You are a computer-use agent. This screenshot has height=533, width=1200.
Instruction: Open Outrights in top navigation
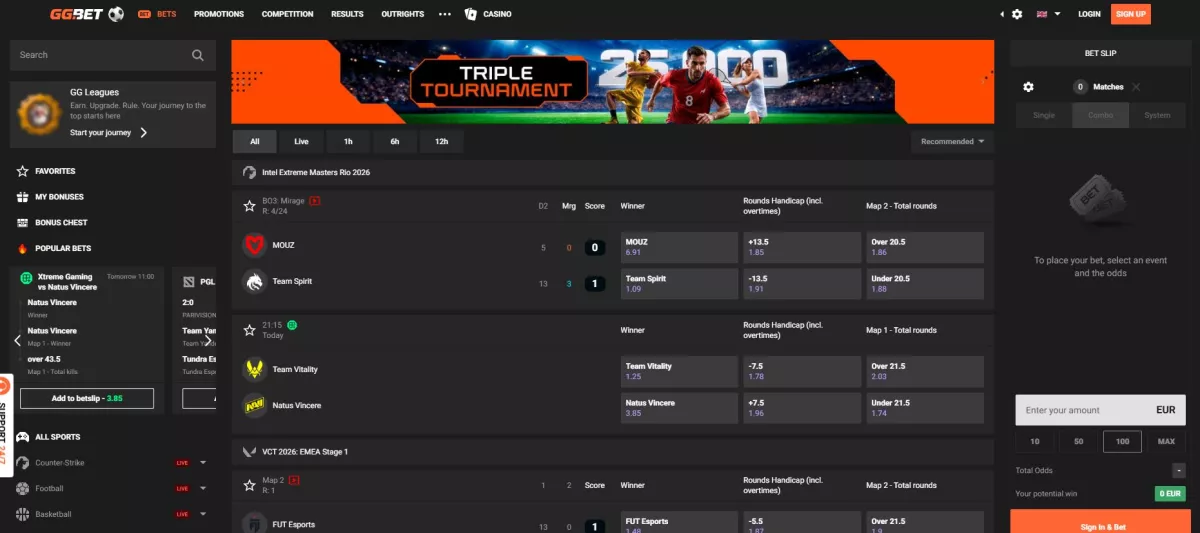[402, 14]
